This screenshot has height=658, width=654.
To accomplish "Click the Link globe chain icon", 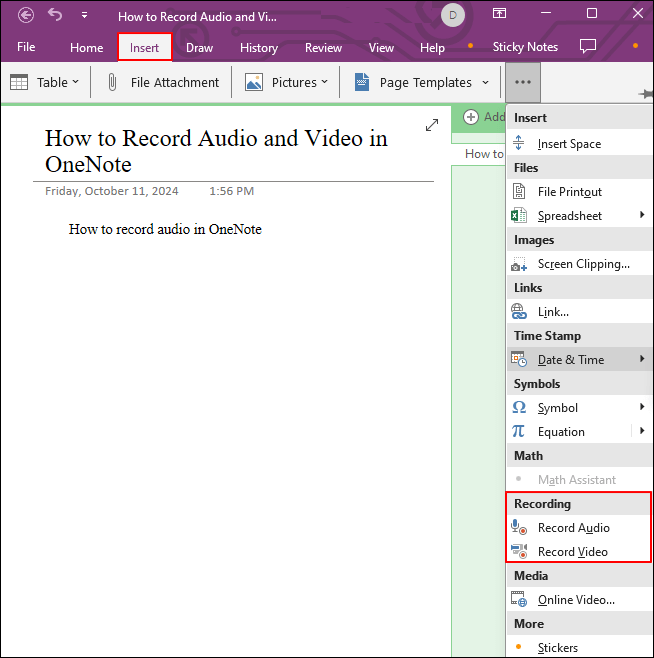I will (x=519, y=312).
